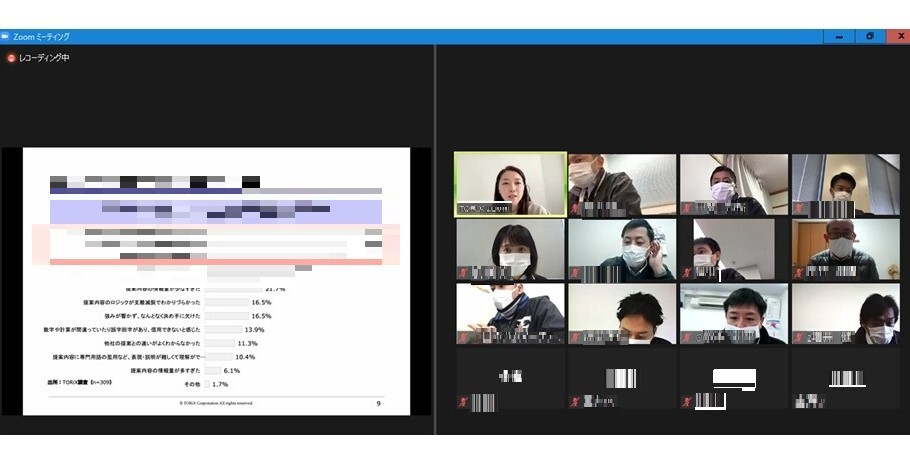Minimize the Zoom meeting window
The image size is (910, 452).
tap(838, 36)
